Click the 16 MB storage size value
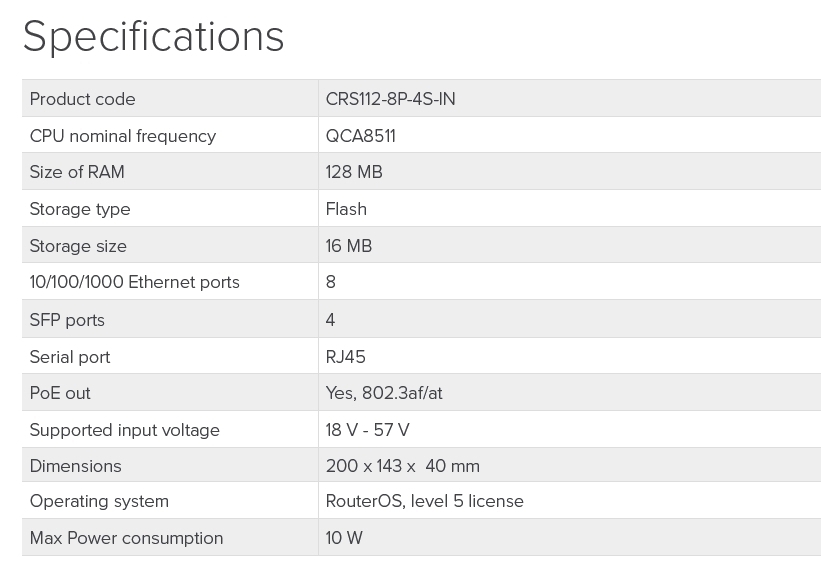The height and width of the screenshot is (585, 821). pos(349,246)
